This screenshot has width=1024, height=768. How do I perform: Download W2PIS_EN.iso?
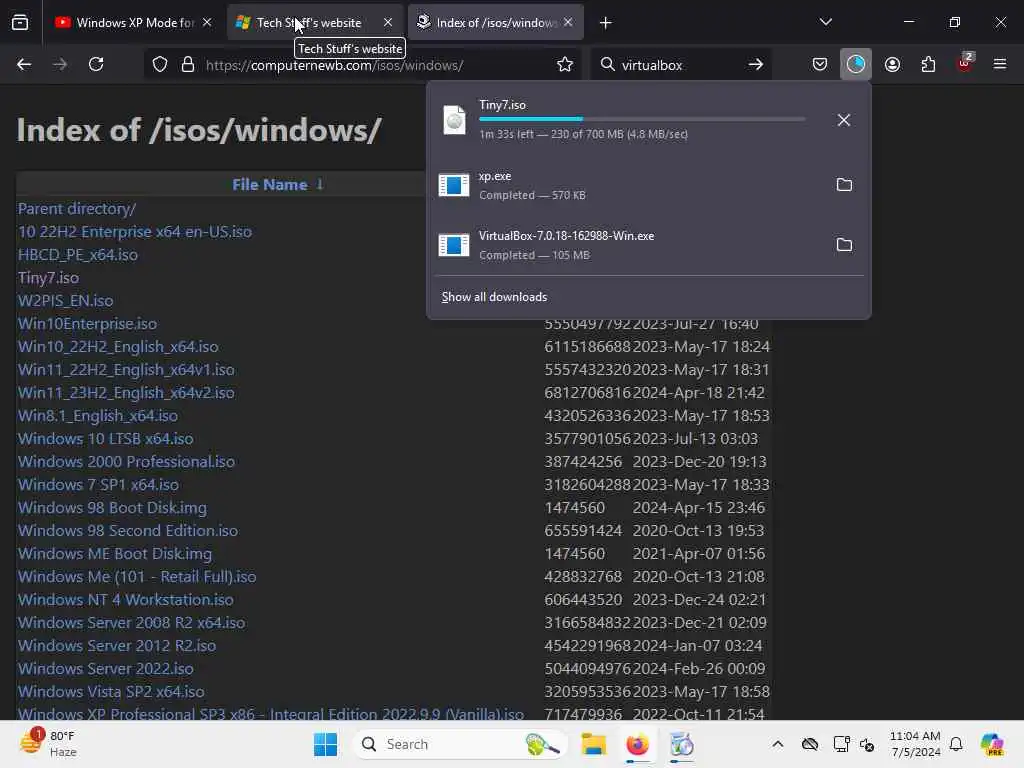point(65,300)
